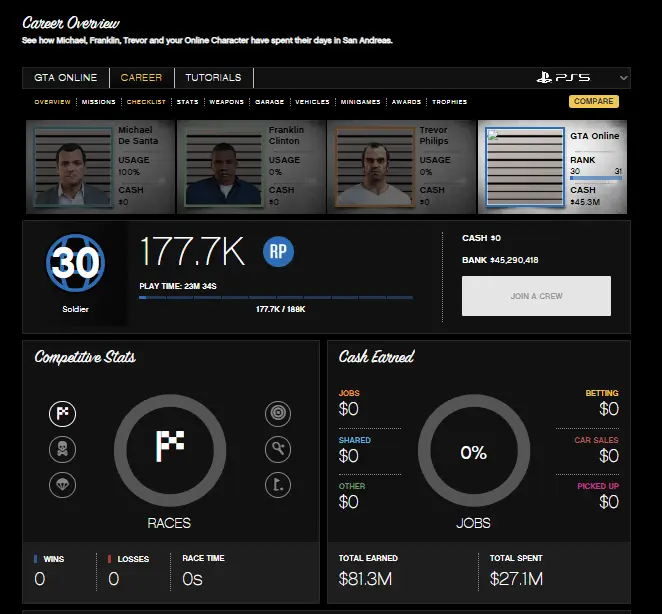This screenshot has width=662, height=614.
Task: Click the BANK $45,290,418 value
Action: click(500, 260)
